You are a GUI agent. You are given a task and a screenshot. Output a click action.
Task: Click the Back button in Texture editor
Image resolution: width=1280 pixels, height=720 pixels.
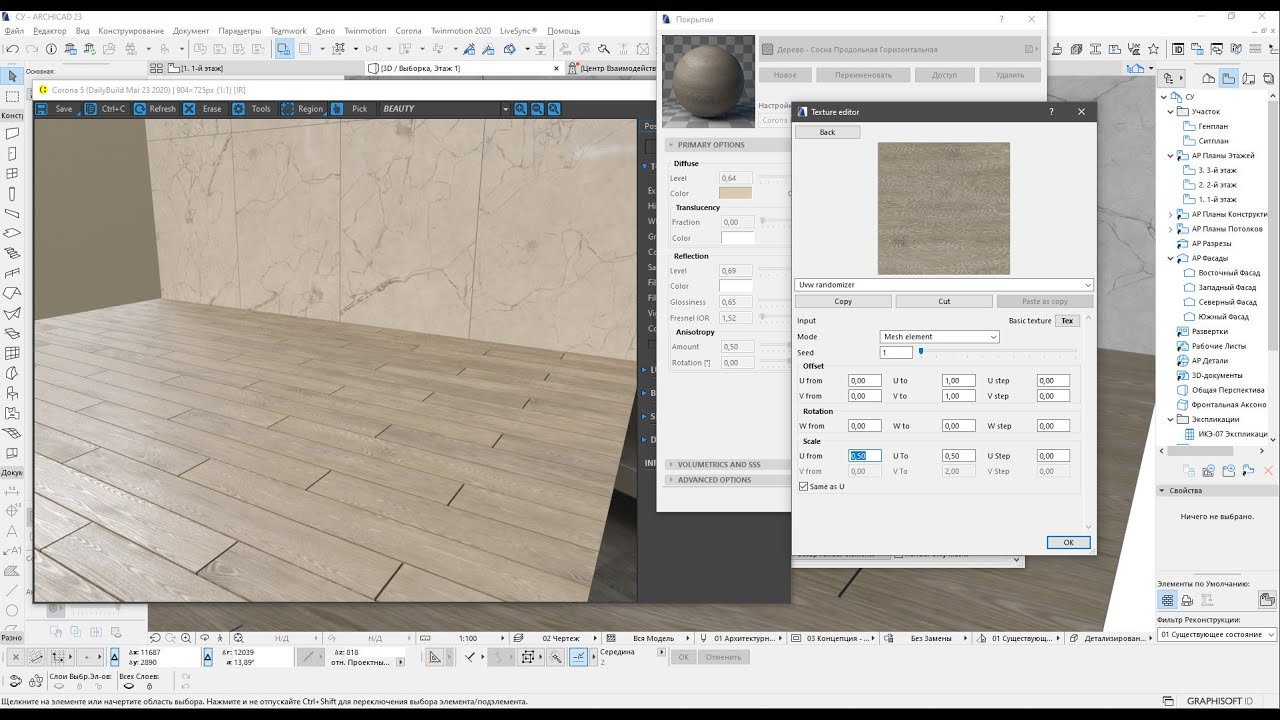pyautogui.click(x=827, y=132)
